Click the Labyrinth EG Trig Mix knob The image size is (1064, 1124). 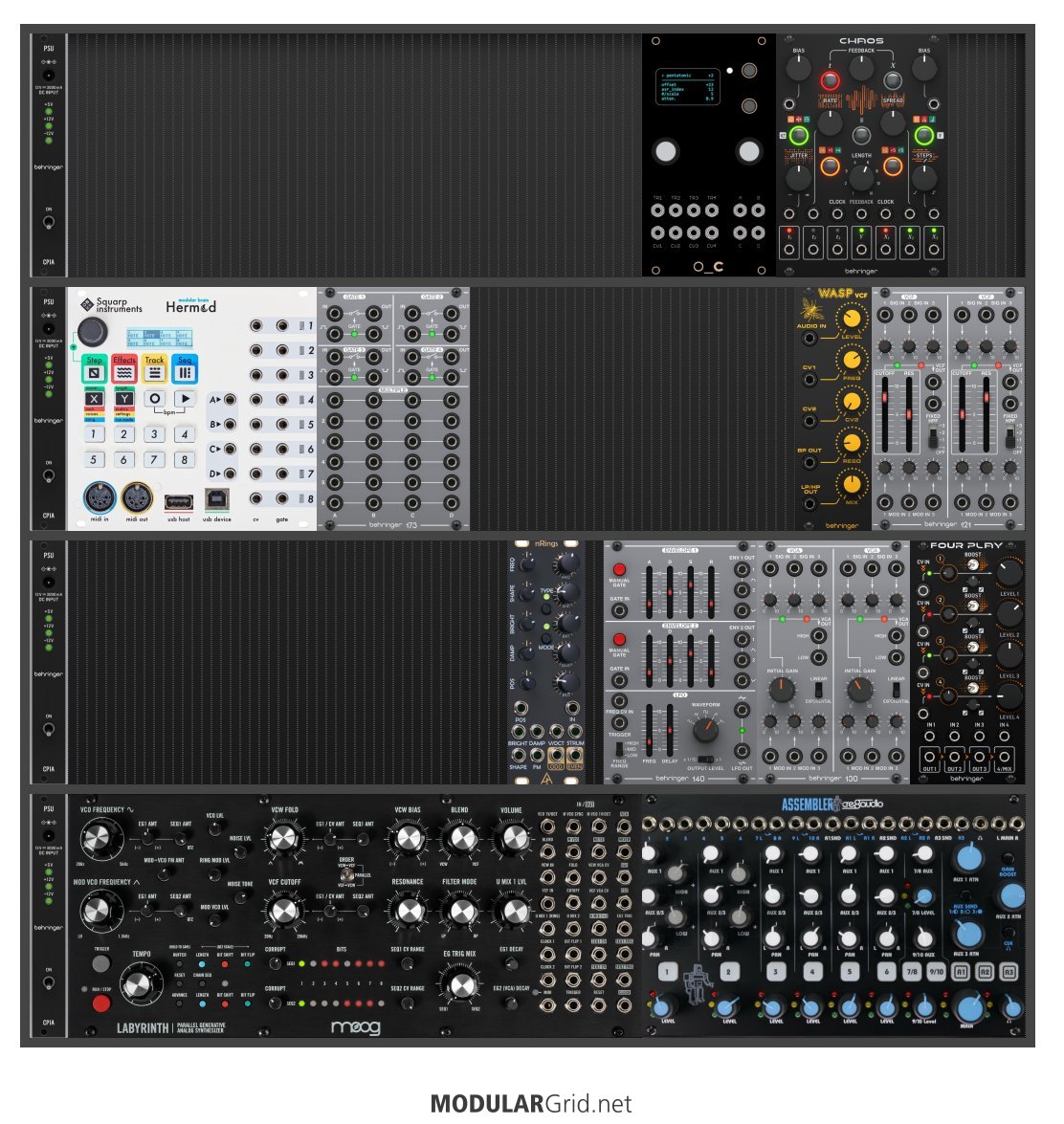point(461,985)
